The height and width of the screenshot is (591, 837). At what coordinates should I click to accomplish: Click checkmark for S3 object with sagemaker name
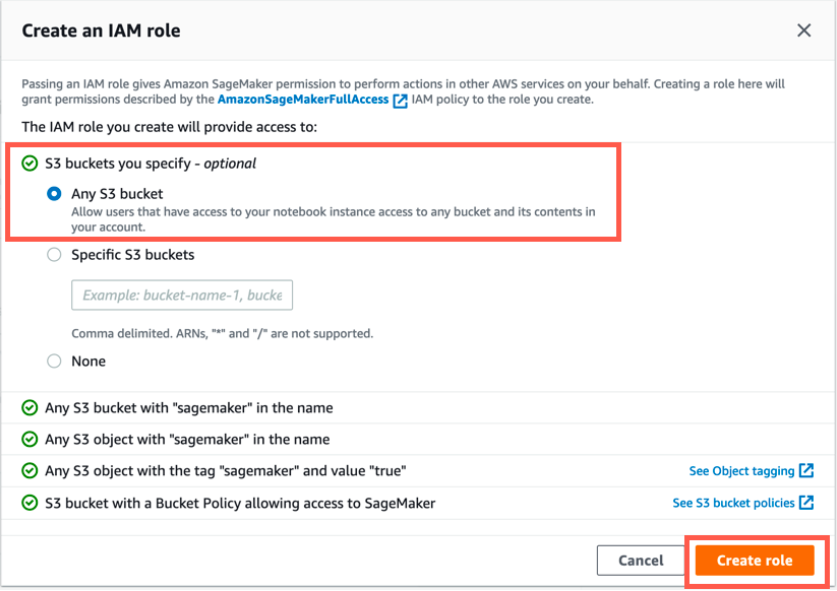(30, 439)
